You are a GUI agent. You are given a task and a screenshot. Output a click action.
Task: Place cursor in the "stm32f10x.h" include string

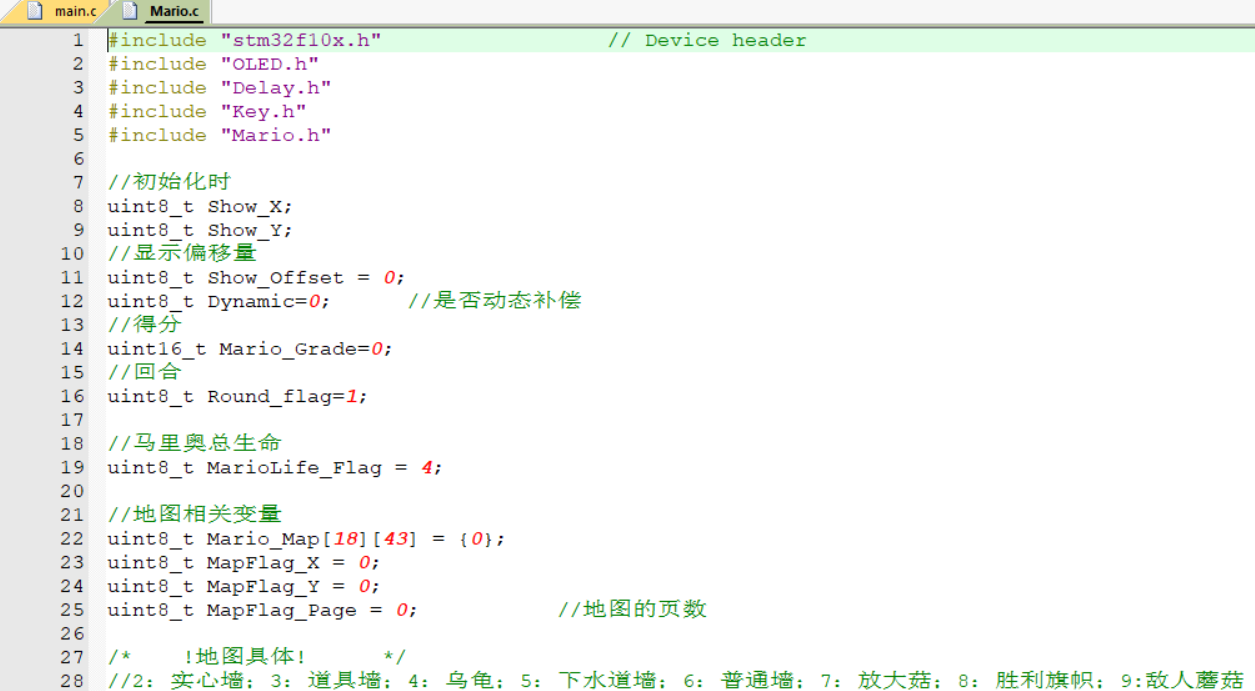tap(300, 41)
